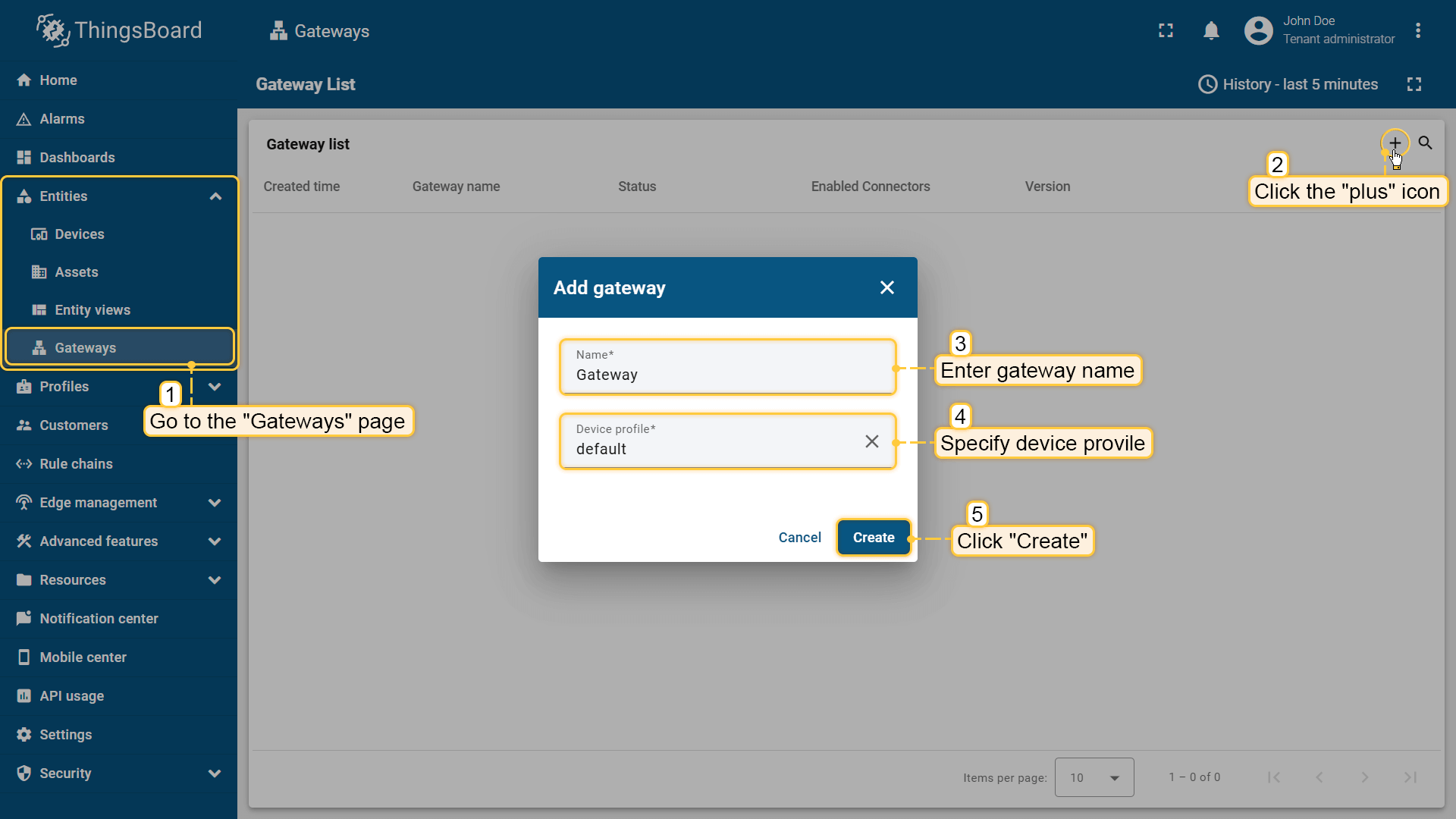Image resolution: width=1456 pixels, height=819 pixels.
Task: Click the Create button
Action: pos(873,538)
